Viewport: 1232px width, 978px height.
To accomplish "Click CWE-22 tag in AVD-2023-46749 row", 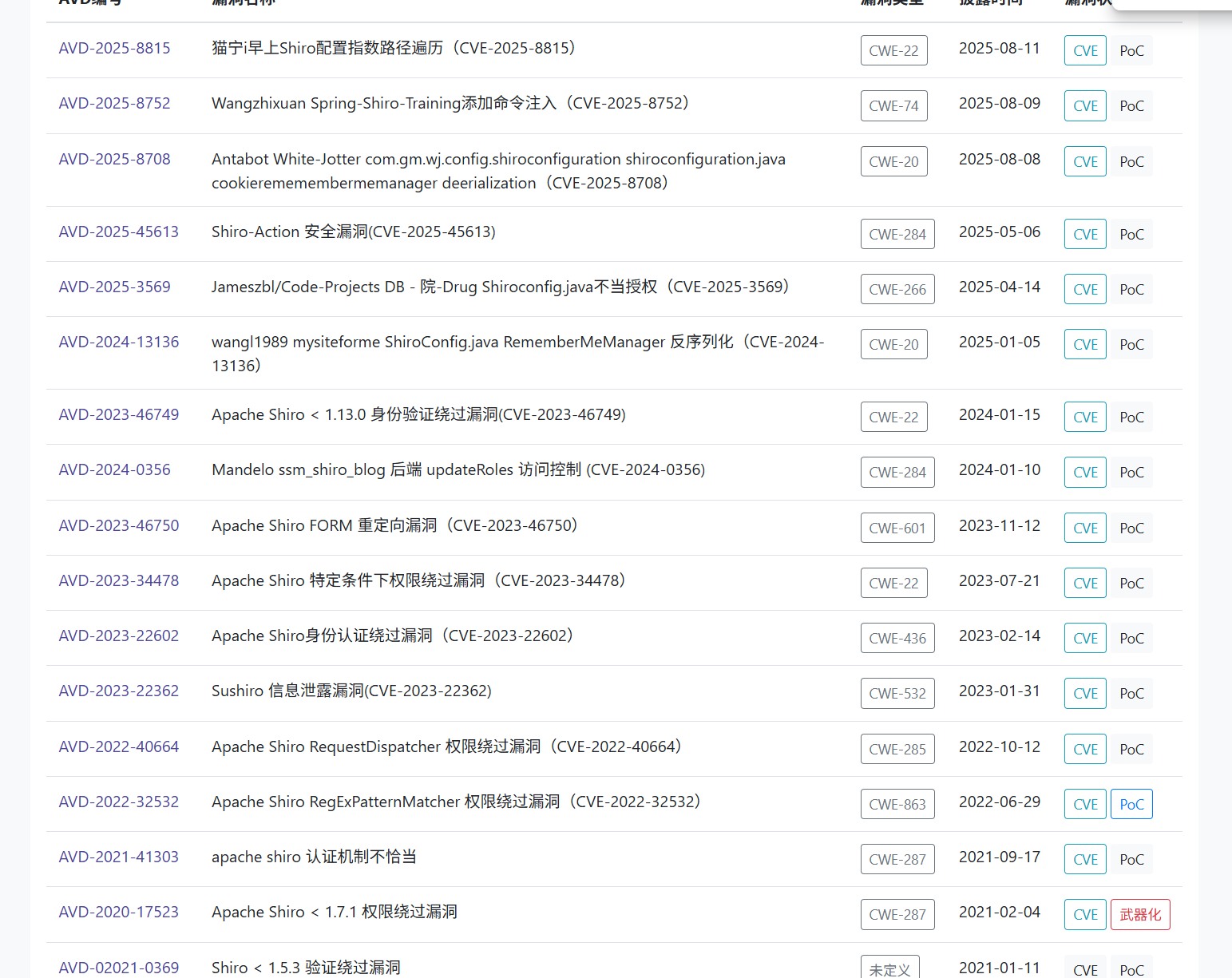I will 893,417.
